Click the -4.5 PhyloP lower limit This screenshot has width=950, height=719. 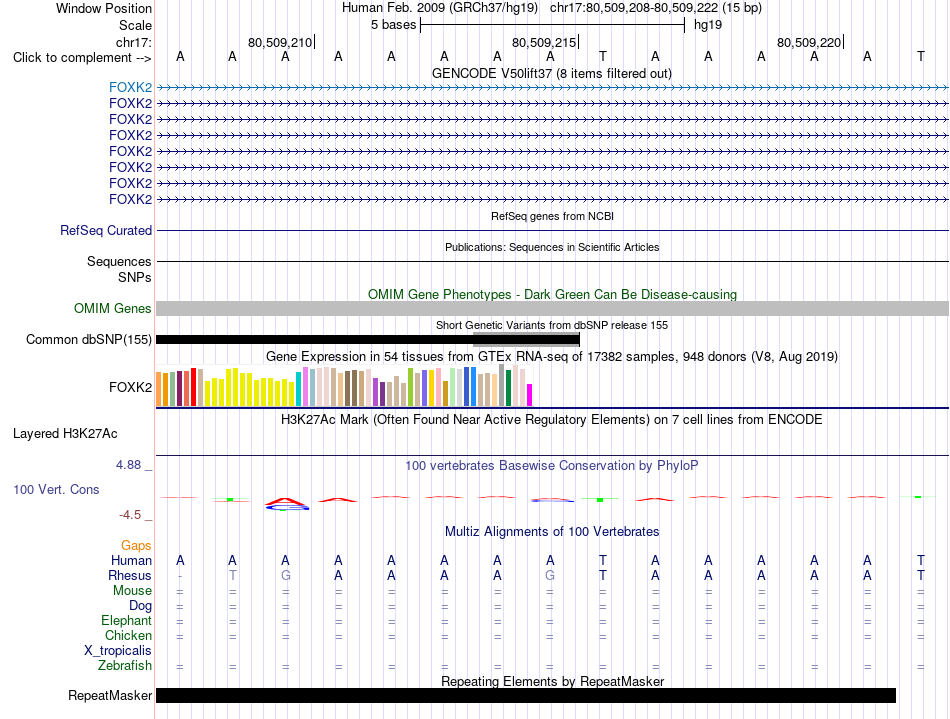click(x=130, y=515)
